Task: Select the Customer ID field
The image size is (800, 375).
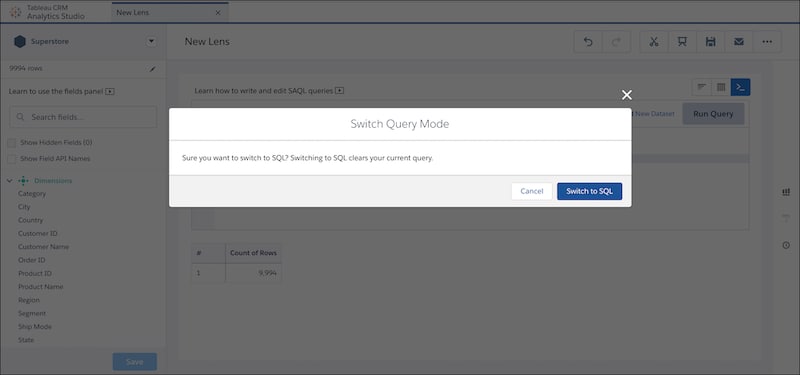Action: [x=38, y=234]
